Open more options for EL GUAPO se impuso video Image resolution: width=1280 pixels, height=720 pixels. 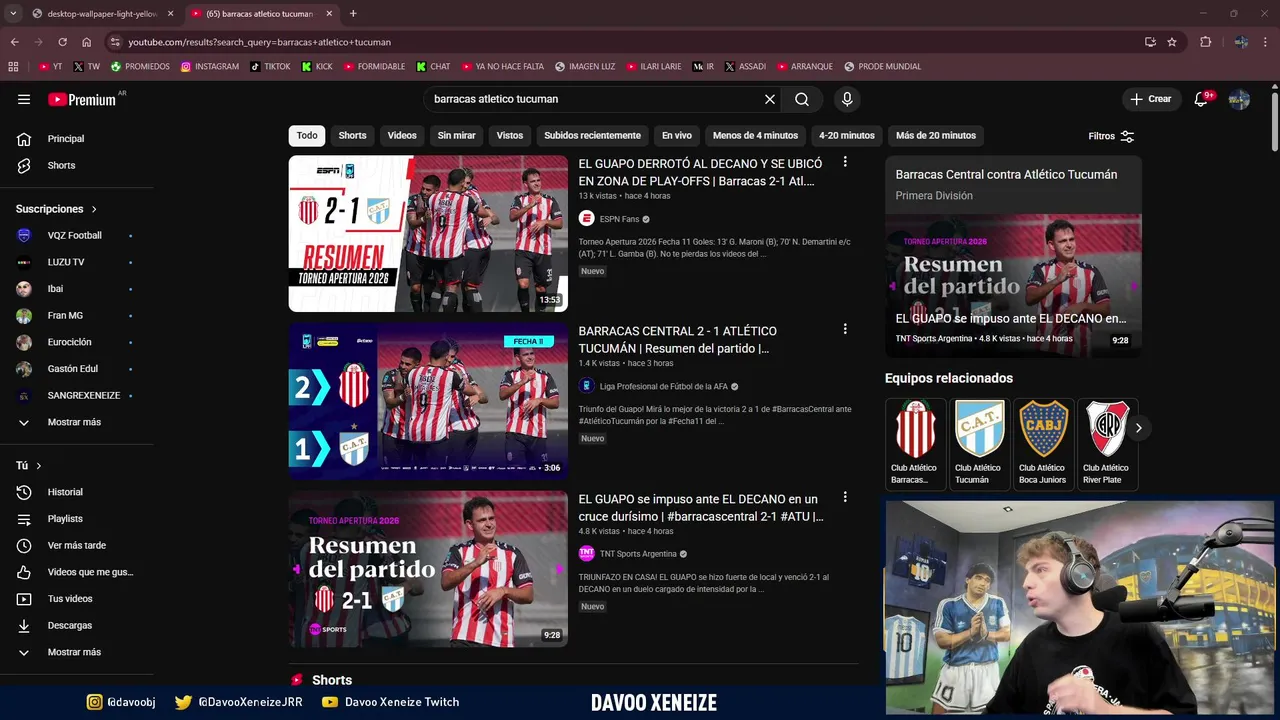click(845, 497)
